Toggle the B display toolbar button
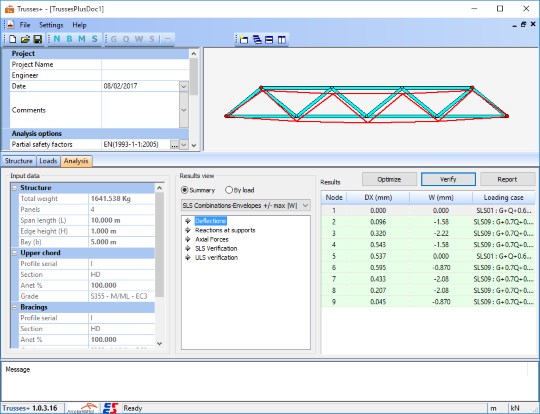The height and width of the screenshot is (414, 540). 70,39
